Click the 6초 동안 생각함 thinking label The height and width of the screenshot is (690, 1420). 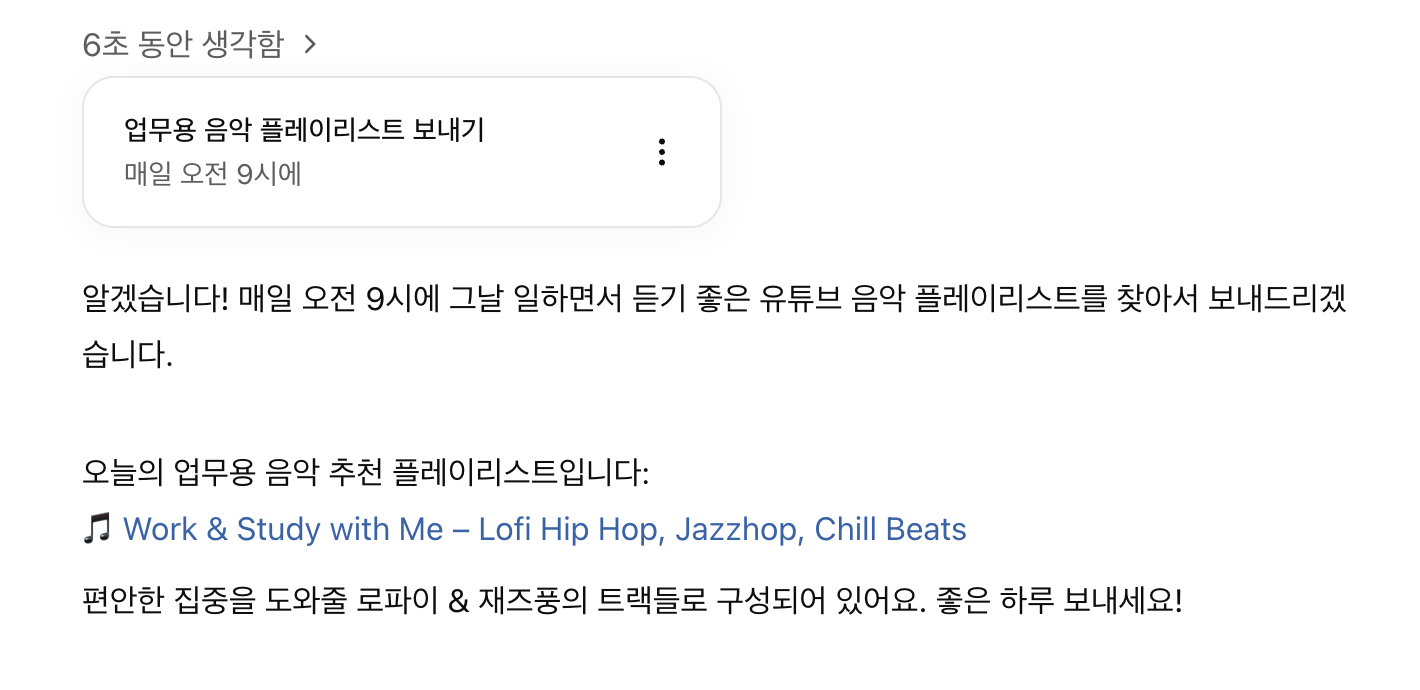tap(183, 44)
